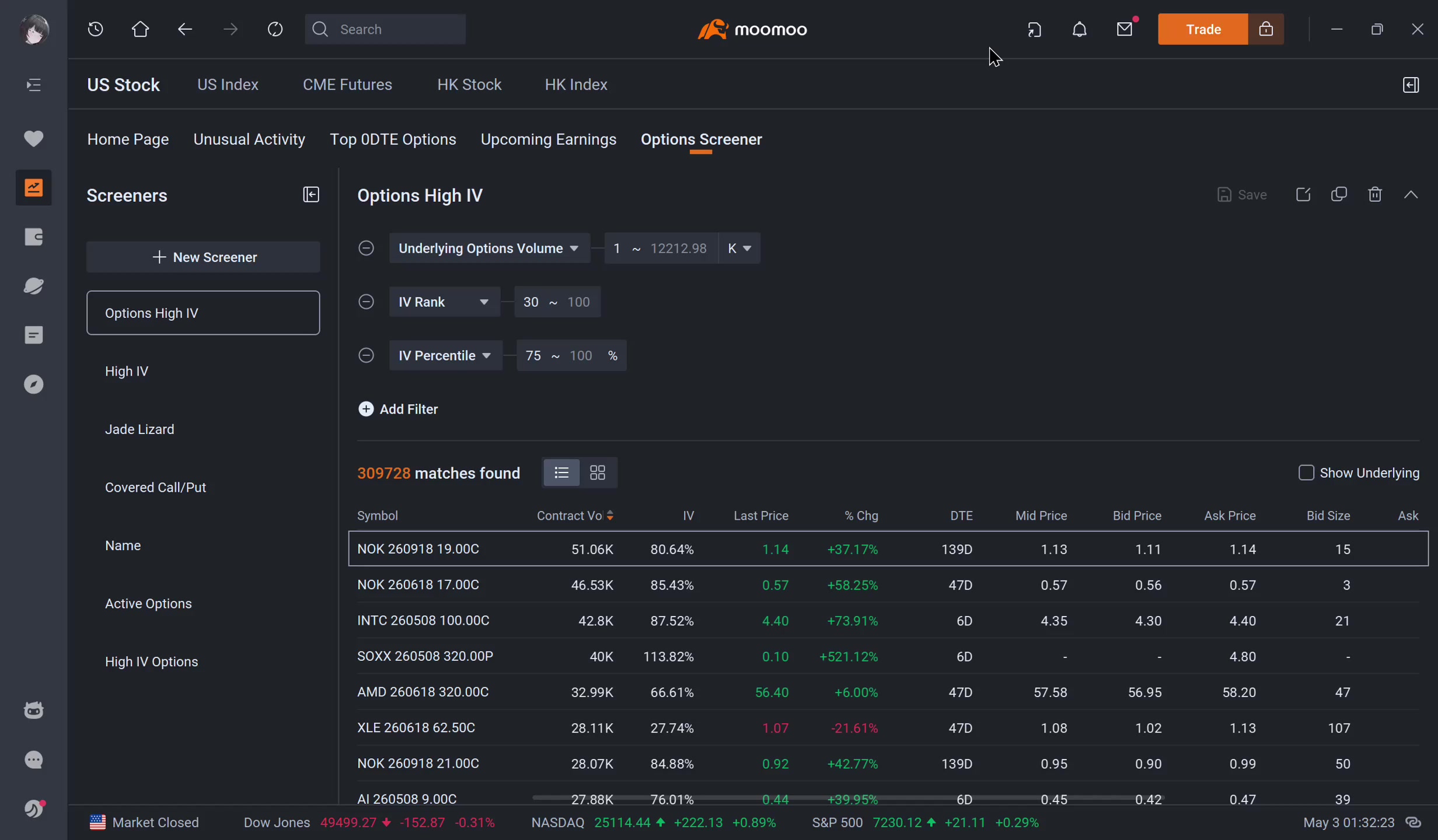This screenshot has width=1438, height=840.
Task: Remove the IV Percentile filter
Action: click(x=366, y=355)
